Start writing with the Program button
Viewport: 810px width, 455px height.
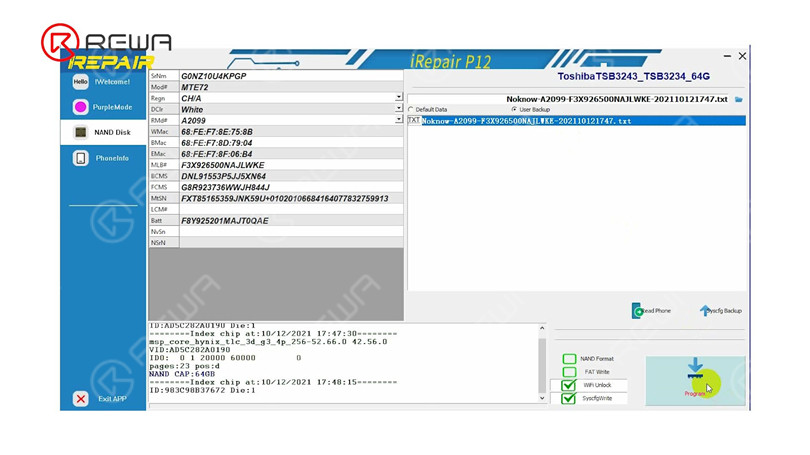click(x=695, y=381)
